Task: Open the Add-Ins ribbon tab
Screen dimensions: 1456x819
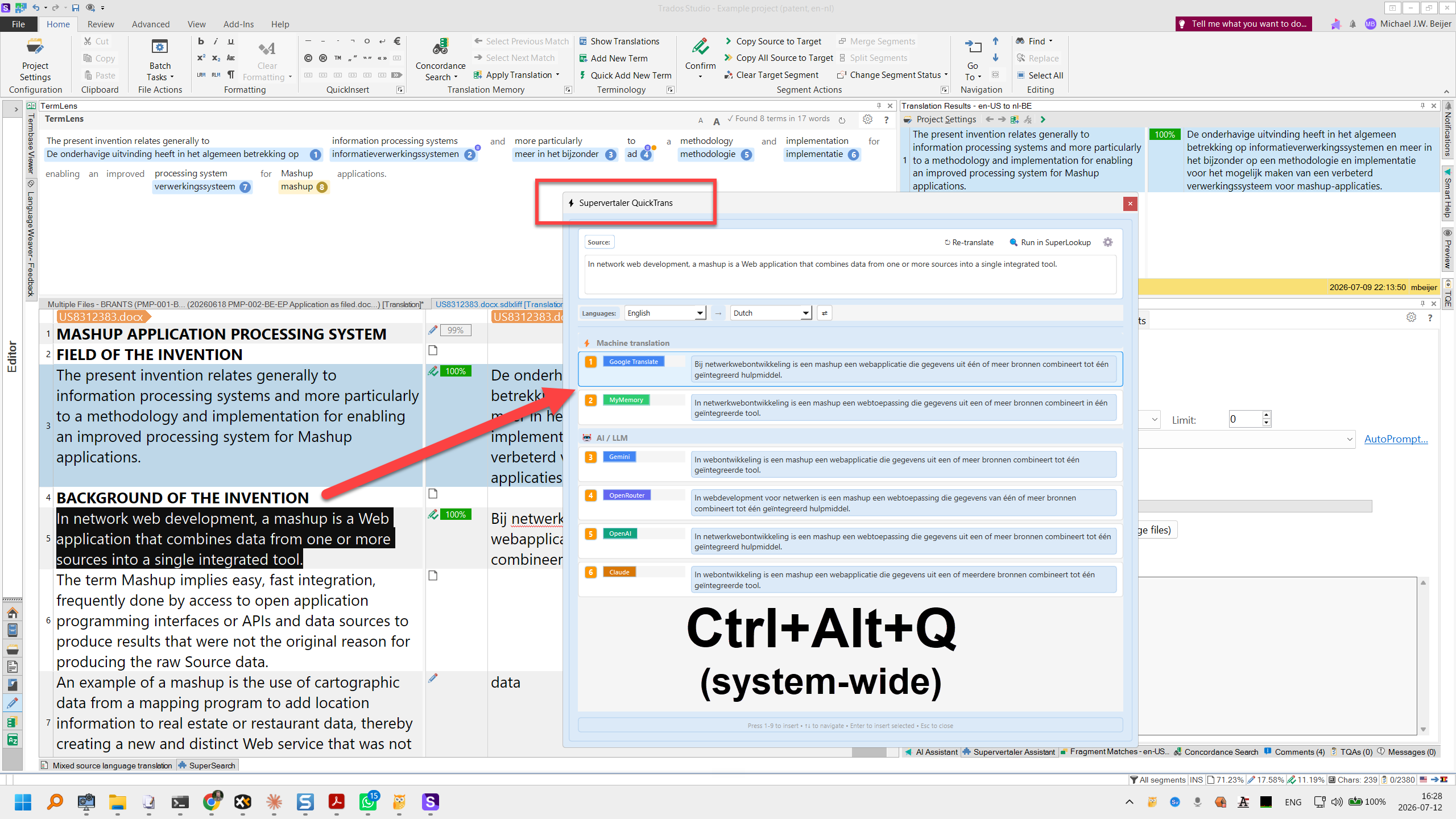Action: coord(238,24)
